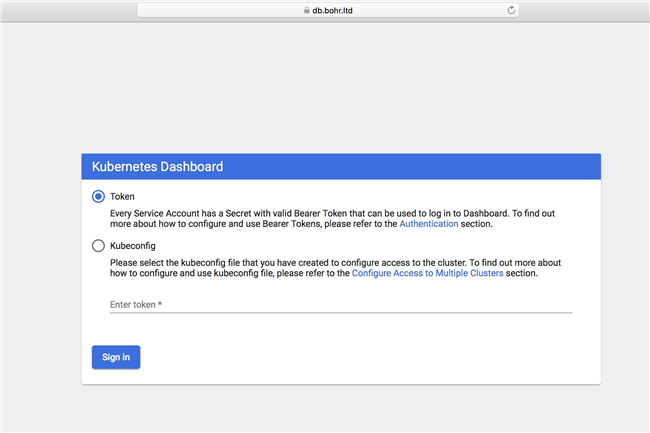Open the Authentication documentation link
Viewport: 650px width, 433px height.
(x=429, y=224)
